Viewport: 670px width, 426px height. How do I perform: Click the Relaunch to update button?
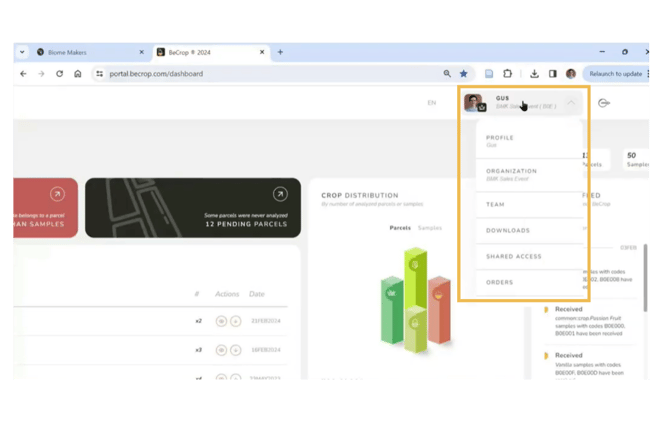click(615, 74)
